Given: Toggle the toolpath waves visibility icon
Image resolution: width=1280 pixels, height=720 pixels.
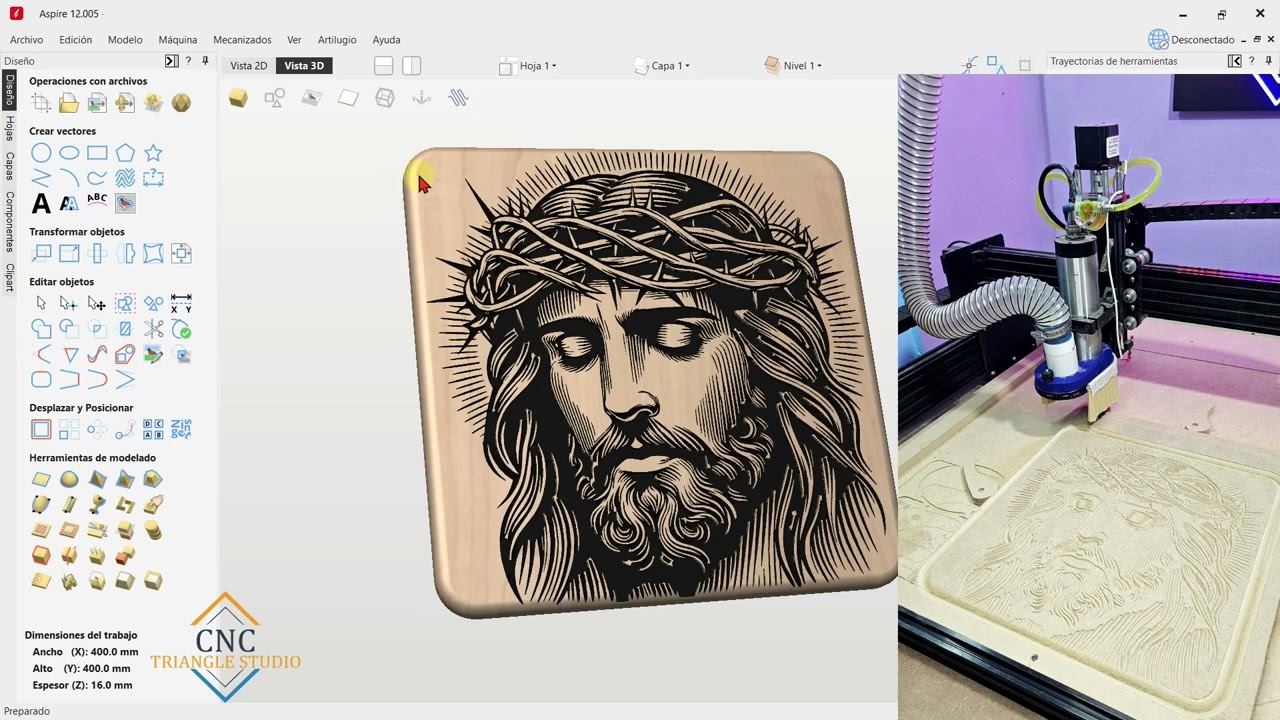Looking at the screenshot, I should [x=459, y=98].
